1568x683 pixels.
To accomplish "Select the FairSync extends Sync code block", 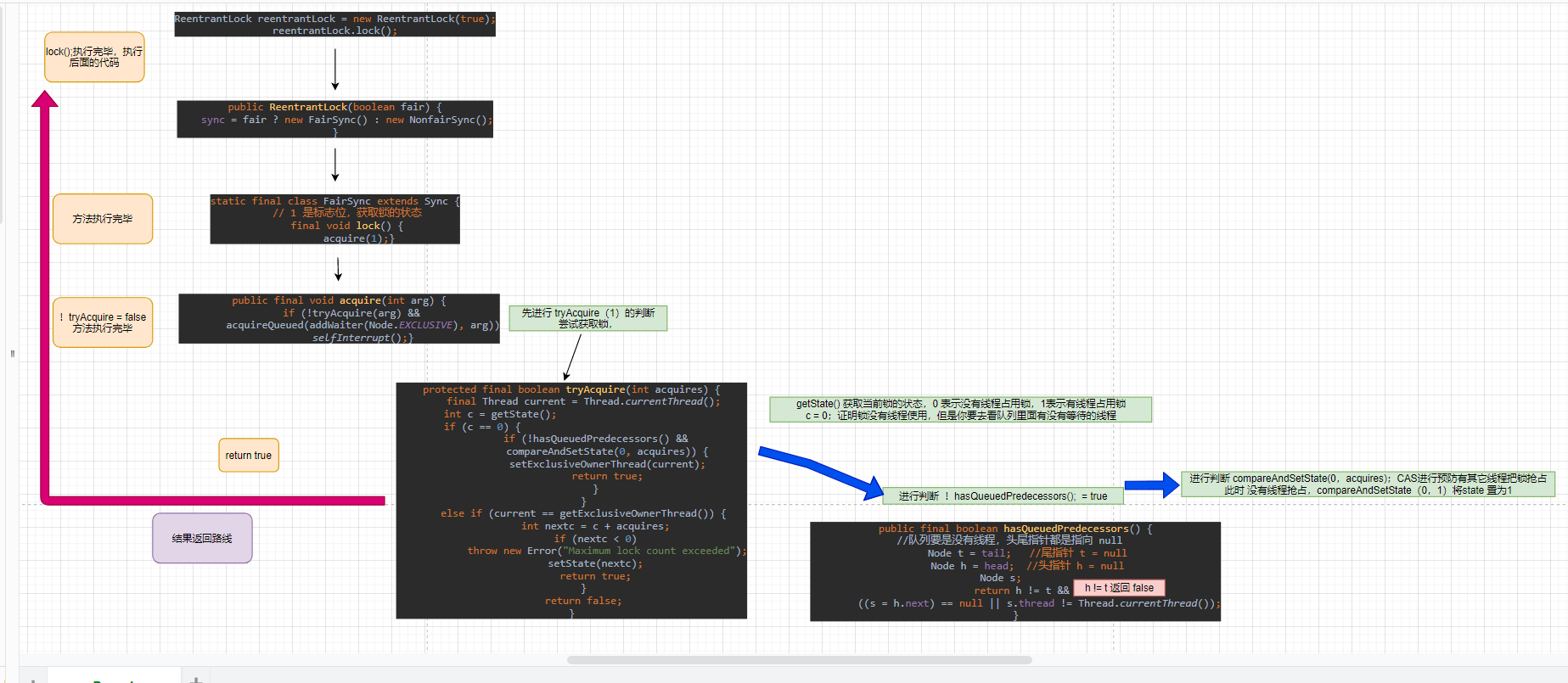I will point(334,219).
